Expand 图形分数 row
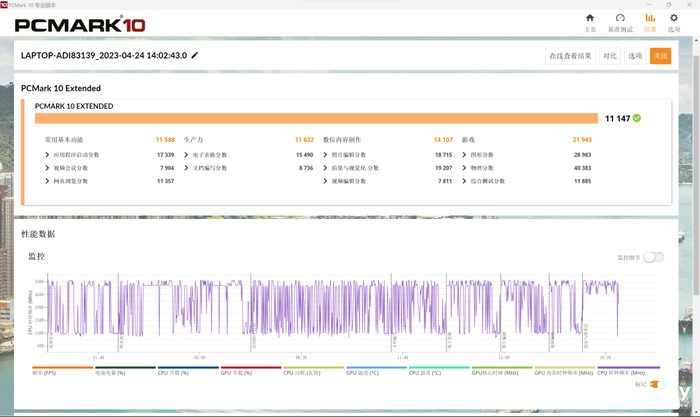700x417 pixels. 464,154
